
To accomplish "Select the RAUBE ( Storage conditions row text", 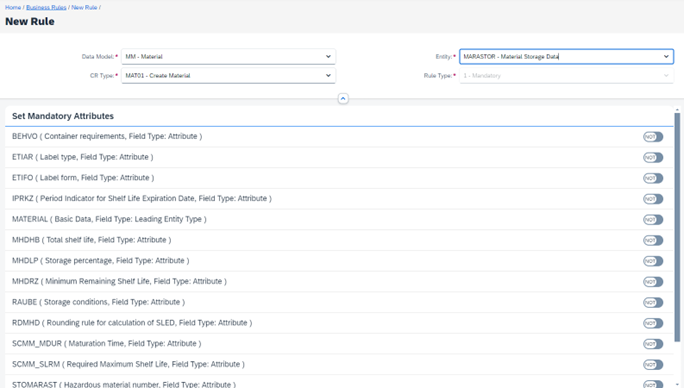I will (98, 302).
